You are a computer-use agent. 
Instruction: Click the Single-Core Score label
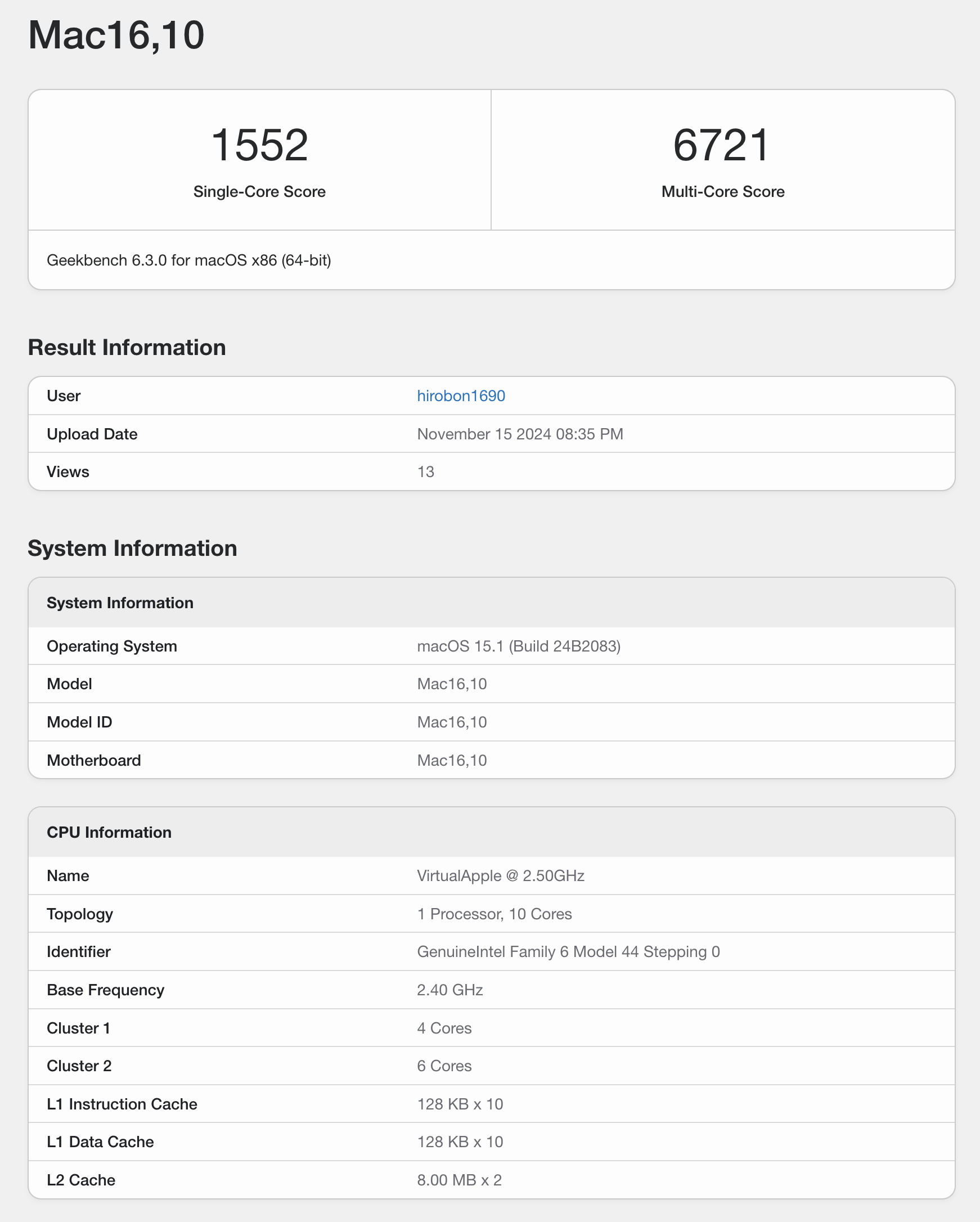(259, 192)
